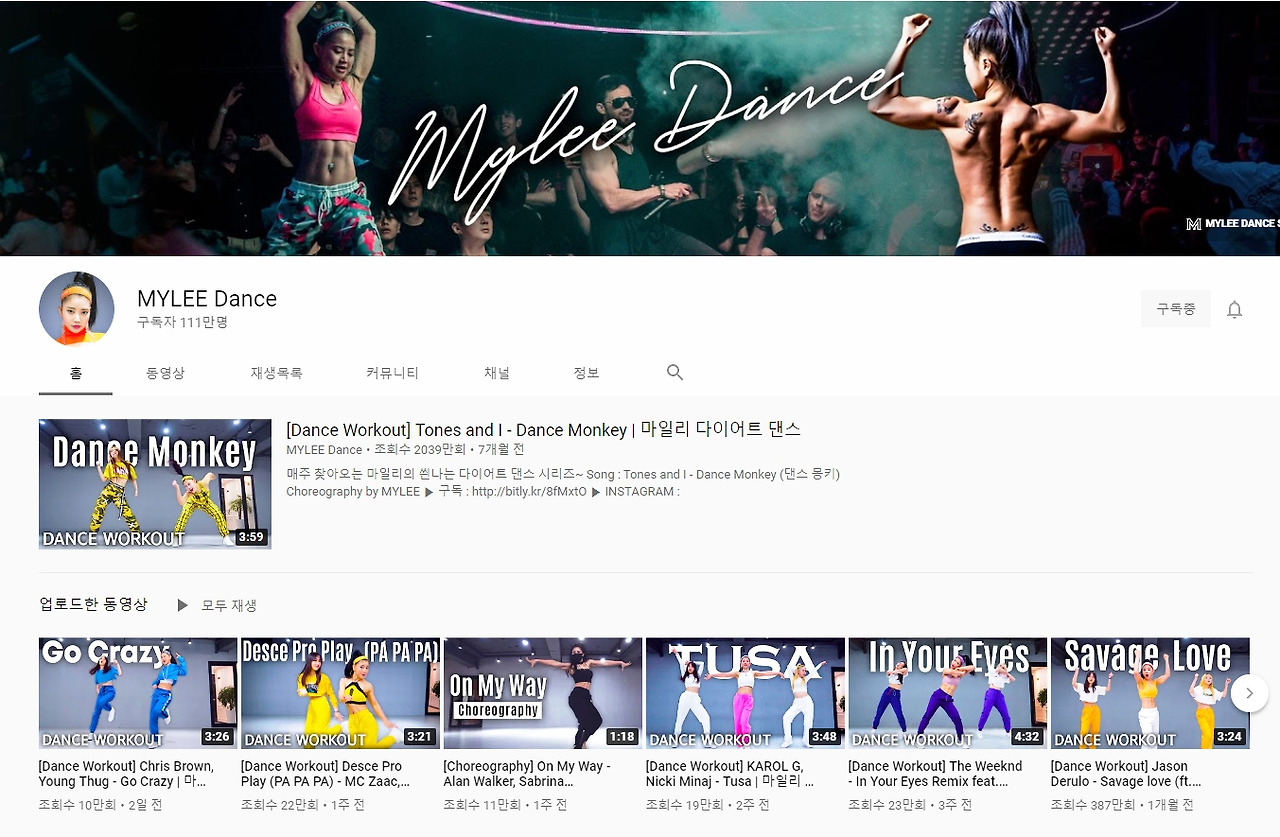Open the channel search magnifier icon
Image resolution: width=1280 pixels, height=837 pixels.
(675, 372)
